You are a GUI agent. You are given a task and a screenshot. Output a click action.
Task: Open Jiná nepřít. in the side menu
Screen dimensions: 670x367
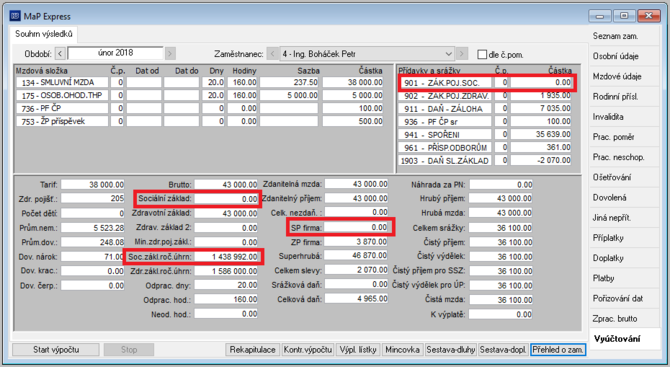click(x=624, y=218)
